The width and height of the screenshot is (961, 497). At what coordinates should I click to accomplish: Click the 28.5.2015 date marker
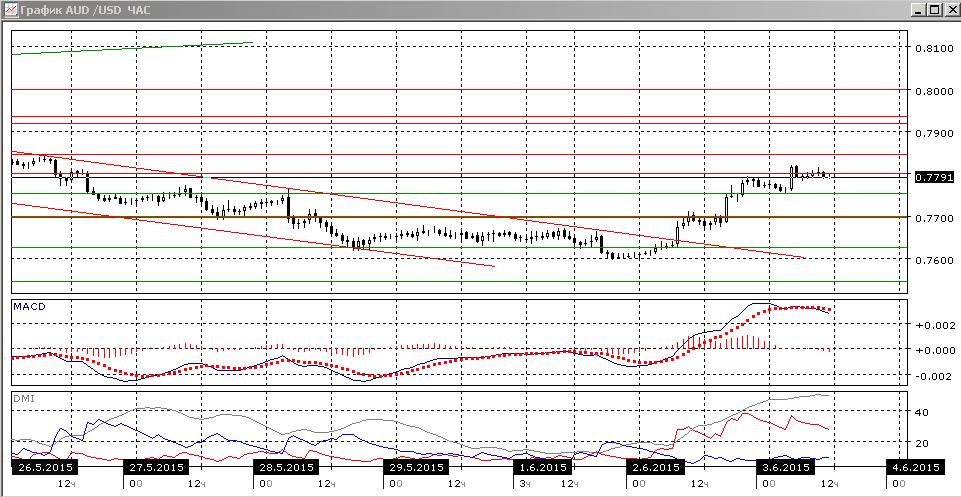pos(283,467)
